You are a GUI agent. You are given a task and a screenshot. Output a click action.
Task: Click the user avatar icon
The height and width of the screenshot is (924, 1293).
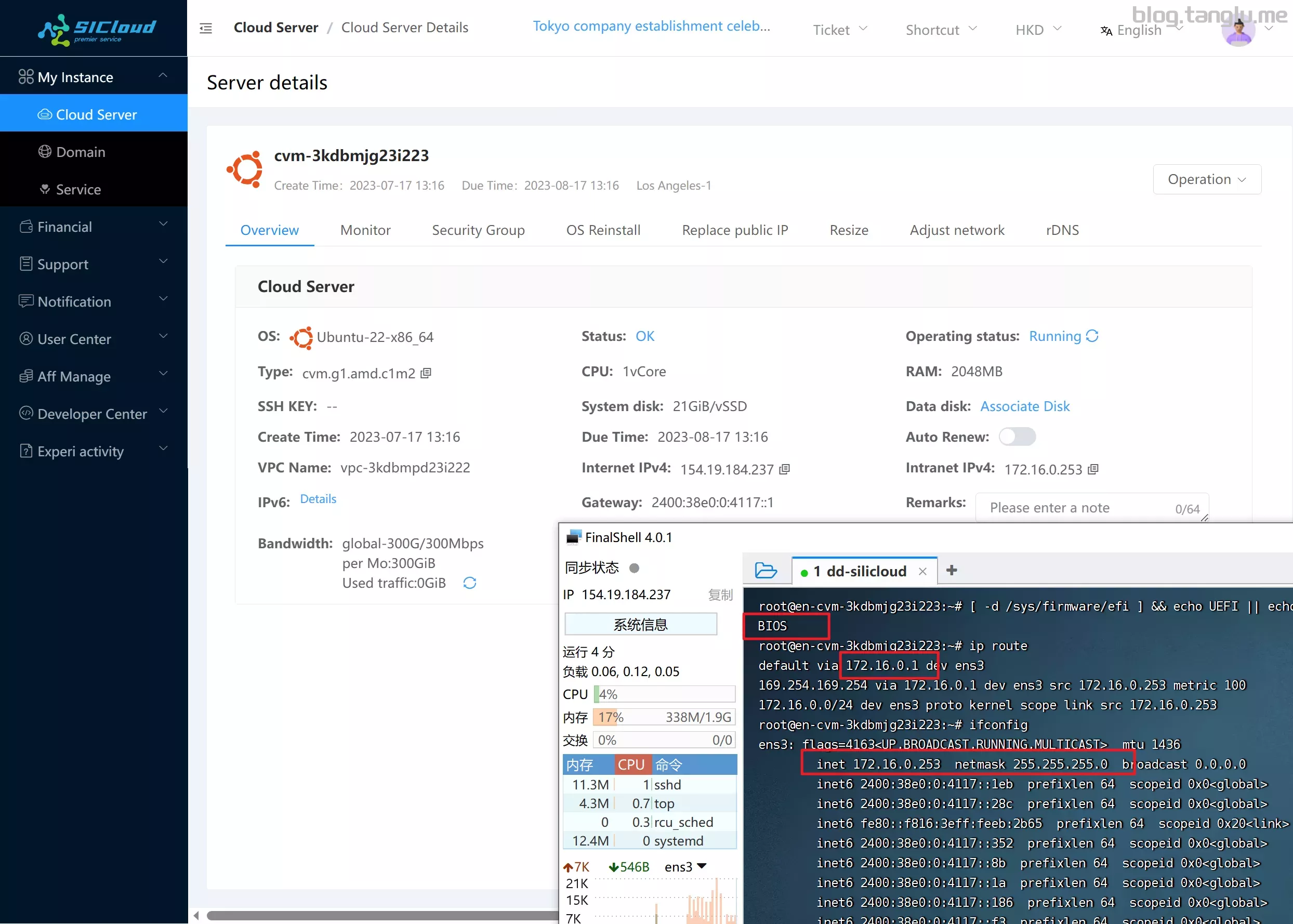point(1238,30)
